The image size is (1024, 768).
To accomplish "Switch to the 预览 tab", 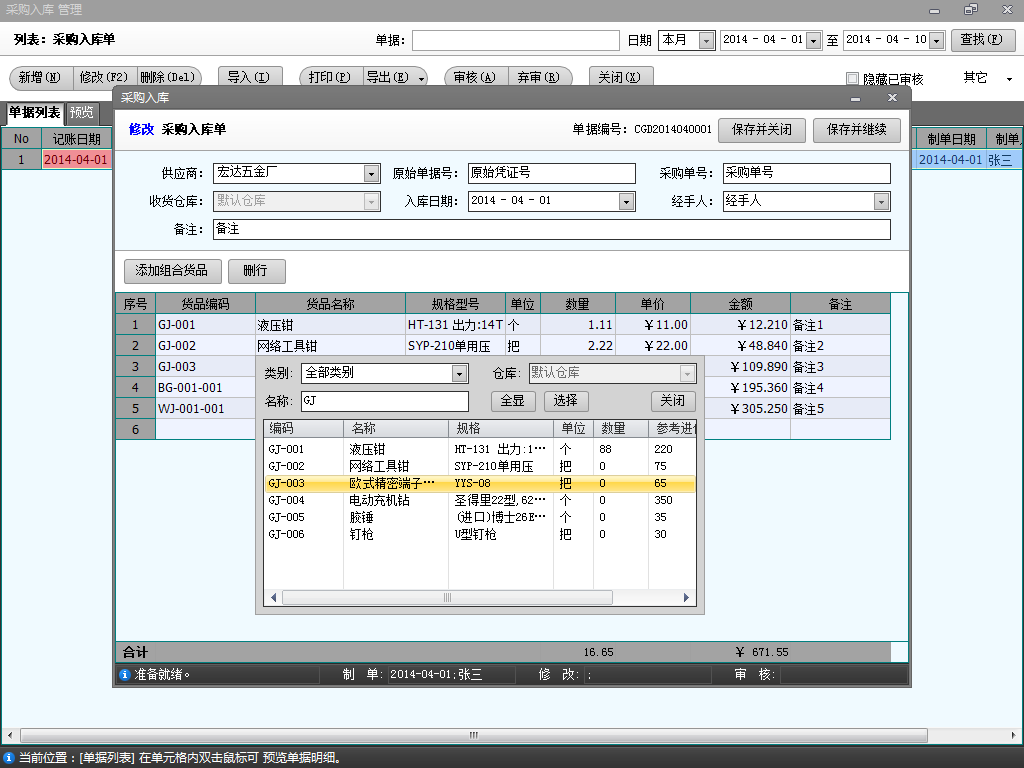I will point(81,113).
